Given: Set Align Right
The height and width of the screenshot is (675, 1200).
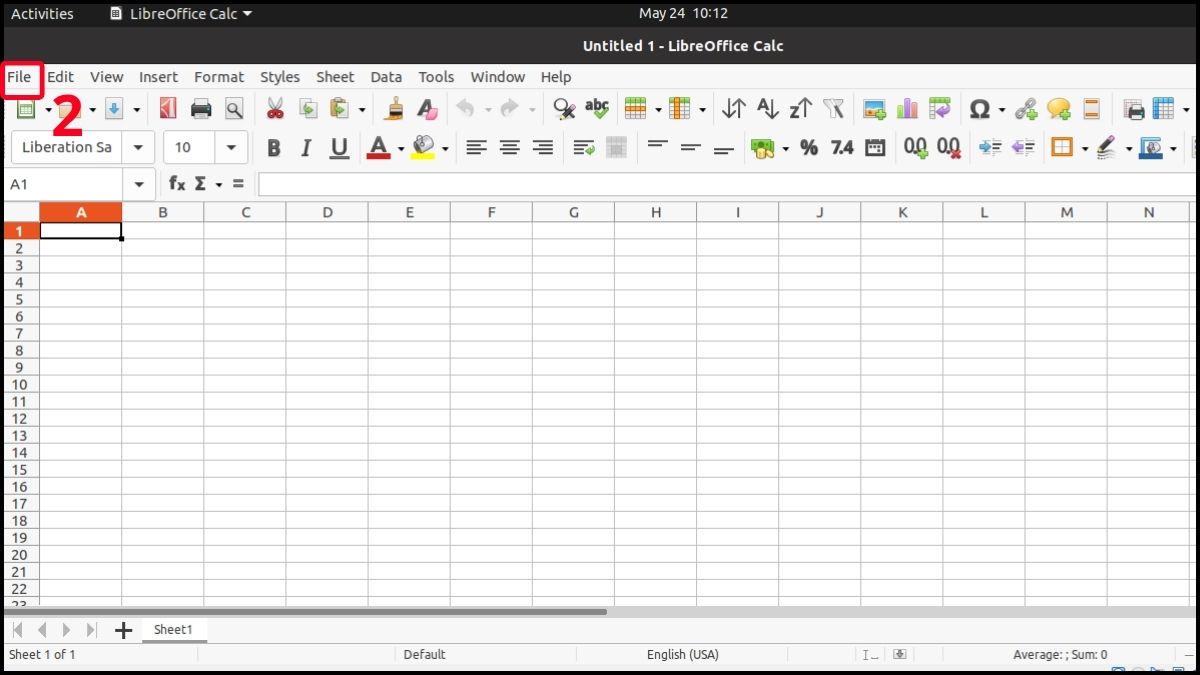Looking at the screenshot, I should 543,148.
